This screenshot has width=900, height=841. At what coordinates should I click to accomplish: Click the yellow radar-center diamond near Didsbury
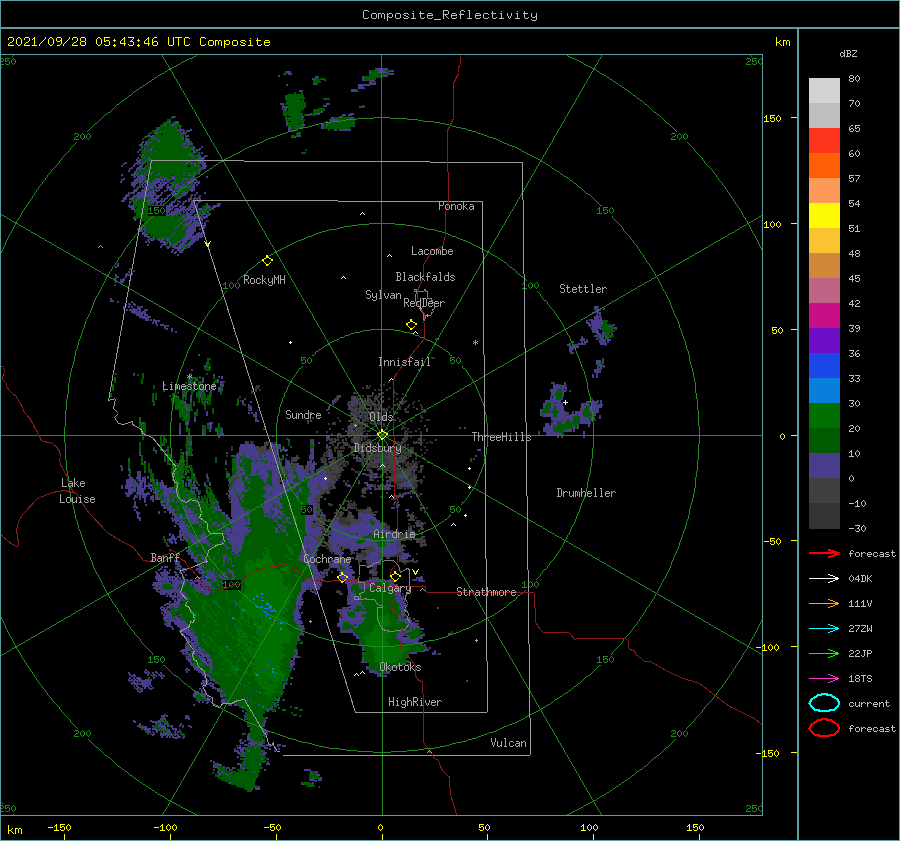click(382, 435)
